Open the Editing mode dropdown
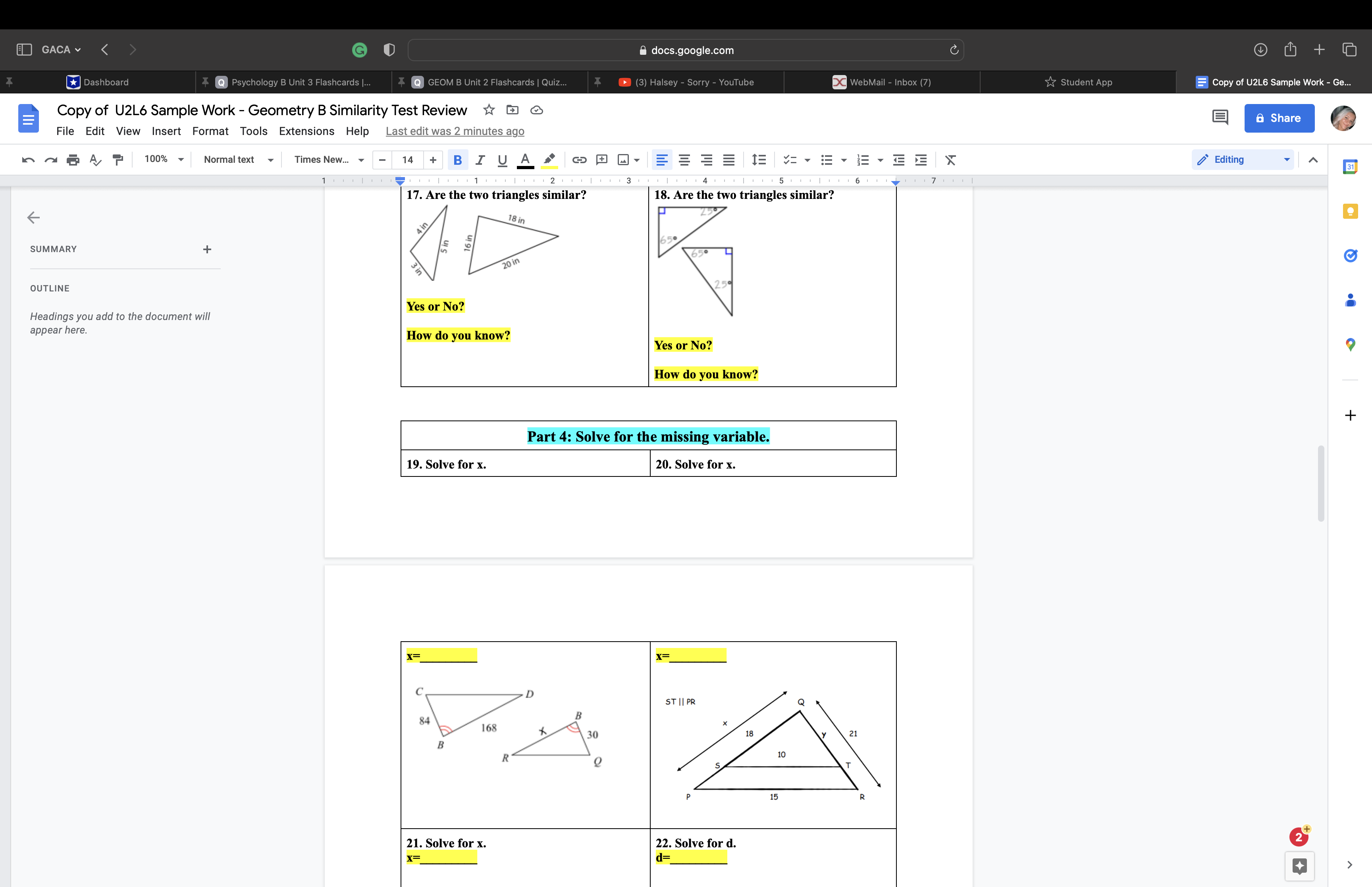This screenshot has height=887, width=1372. pyautogui.click(x=1243, y=160)
